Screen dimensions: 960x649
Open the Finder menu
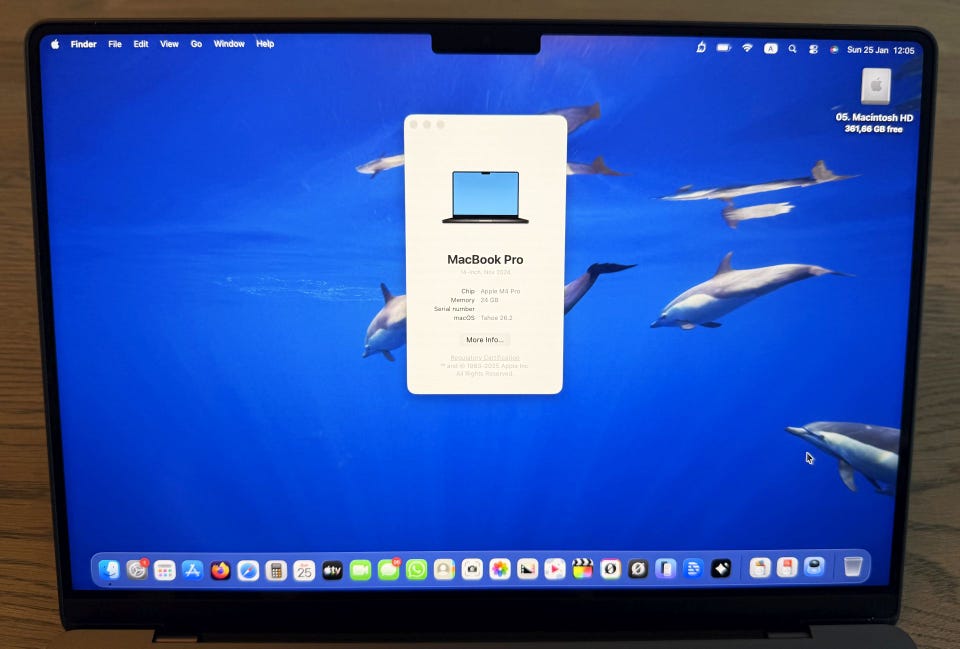(x=83, y=44)
